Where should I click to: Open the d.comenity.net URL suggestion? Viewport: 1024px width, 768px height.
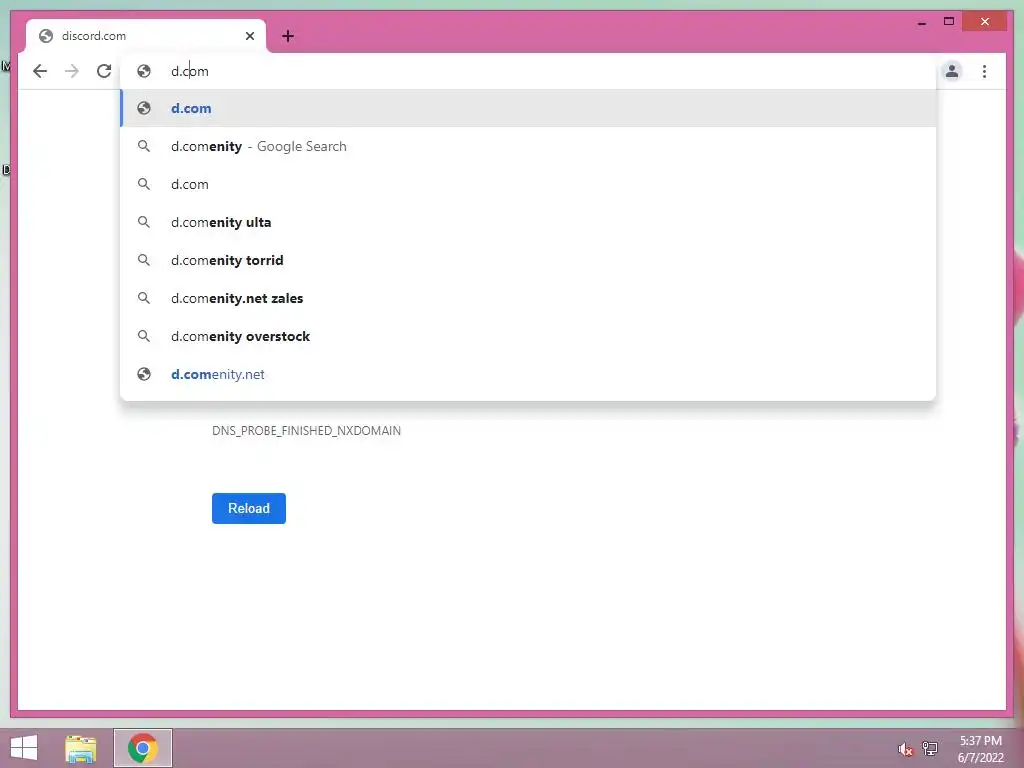pos(528,374)
